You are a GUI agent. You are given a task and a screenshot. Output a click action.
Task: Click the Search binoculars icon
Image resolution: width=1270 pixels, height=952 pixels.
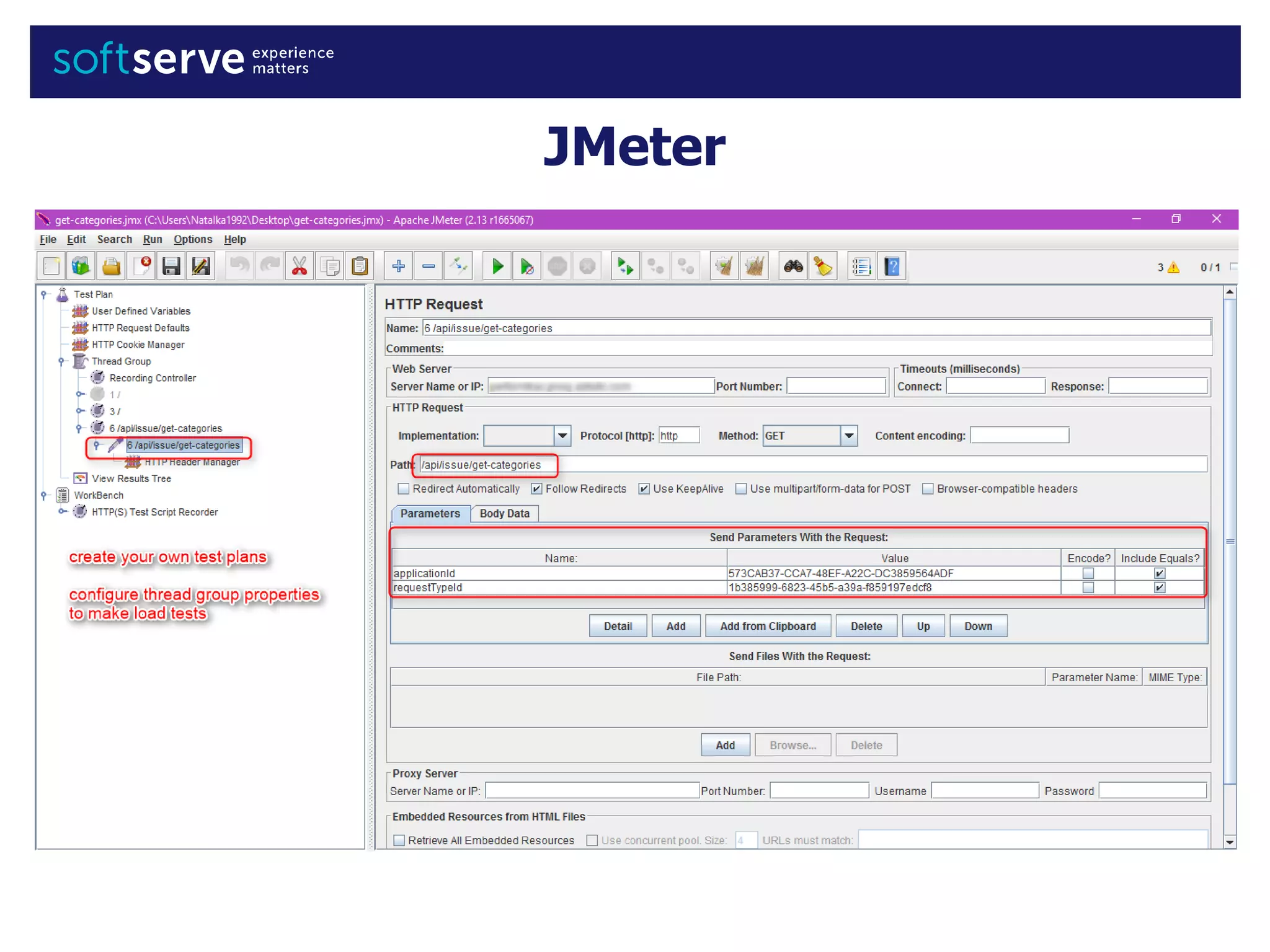[x=793, y=267]
